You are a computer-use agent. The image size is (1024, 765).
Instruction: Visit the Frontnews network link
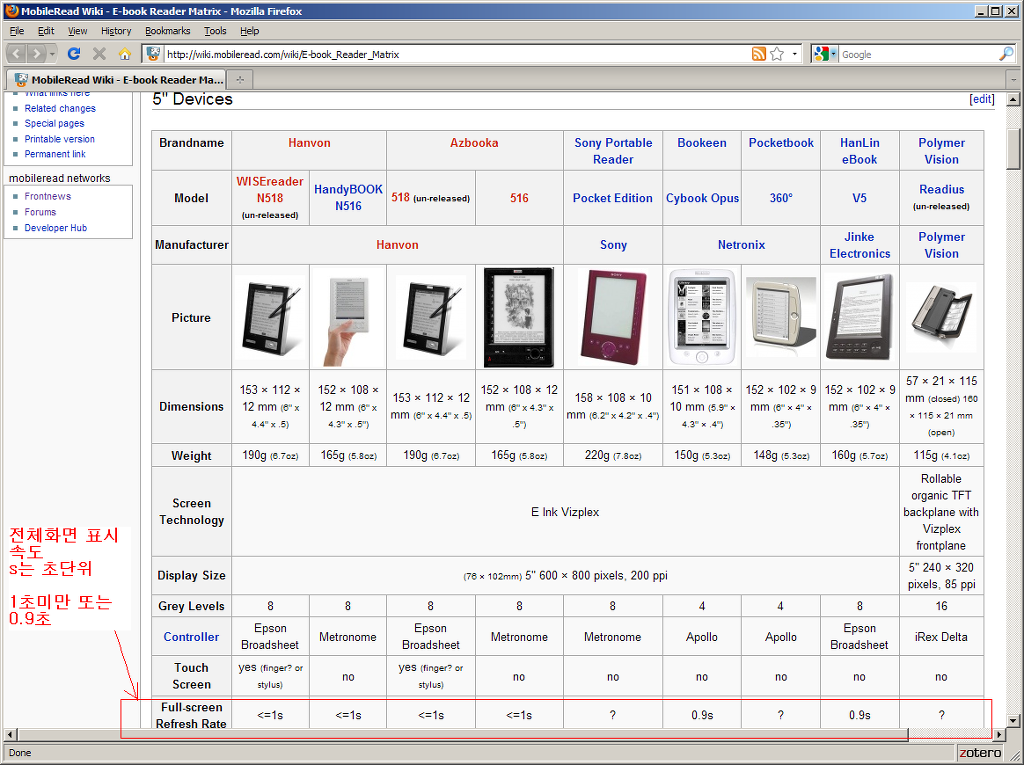click(48, 196)
